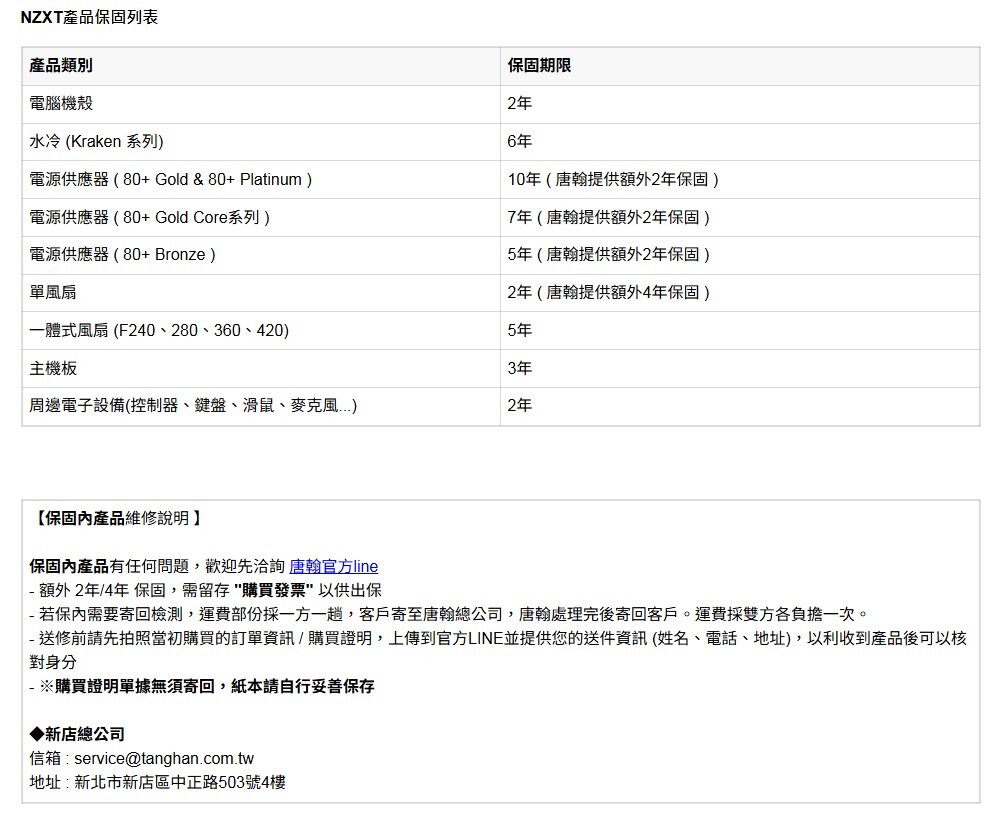Click the line about 運費採雙方各負擔一次

(x=449, y=614)
